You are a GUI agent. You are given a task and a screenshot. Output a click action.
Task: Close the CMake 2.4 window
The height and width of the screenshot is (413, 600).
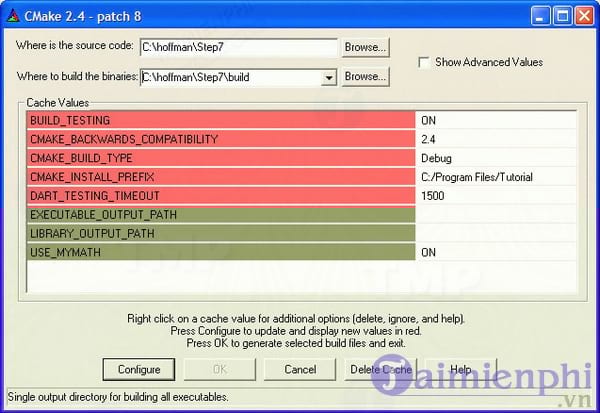click(582, 16)
